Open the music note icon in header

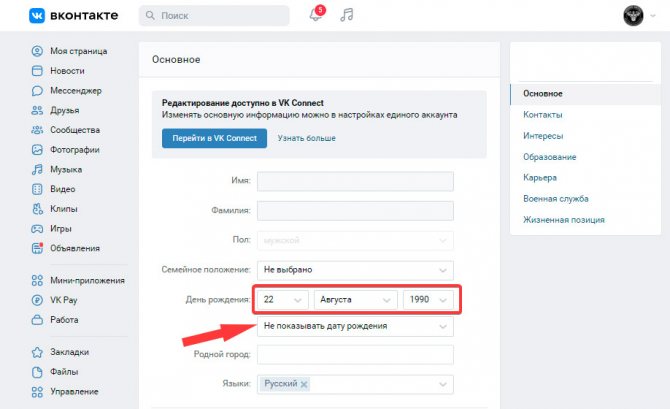[347, 15]
